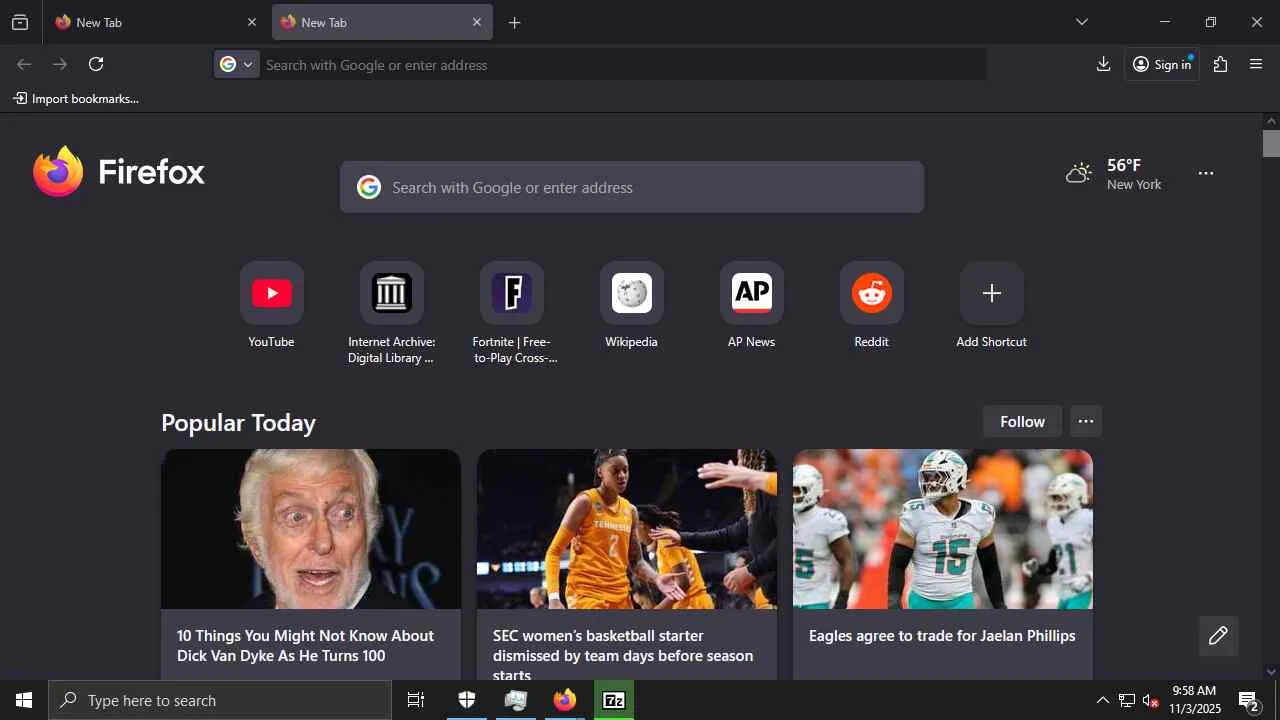The image size is (1280, 720).
Task: Open the New York weather widget
Action: pyautogui.click(x=1114, y=174)
